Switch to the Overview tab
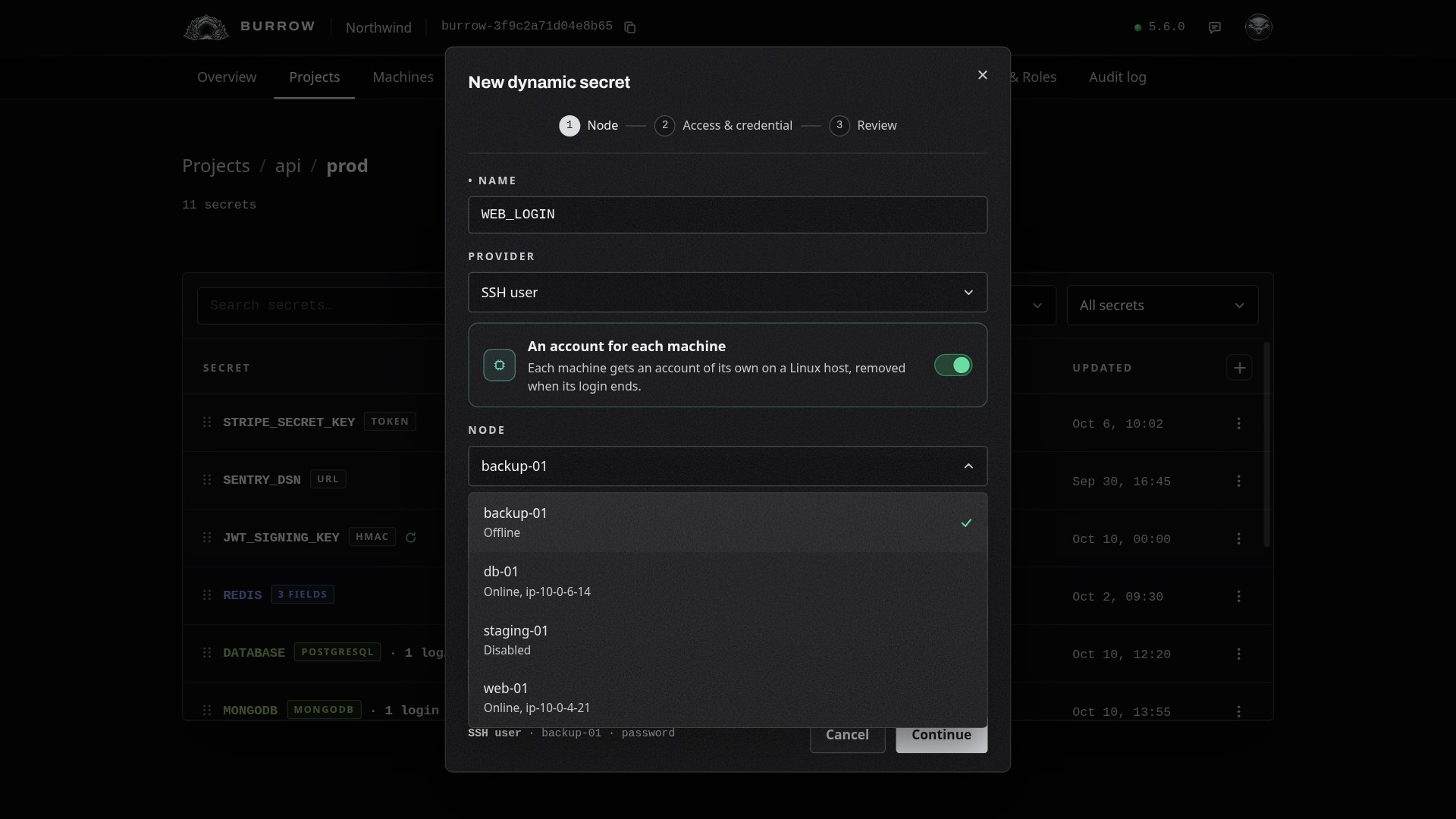The image size is (1456, 819). (x=227, y=77)
